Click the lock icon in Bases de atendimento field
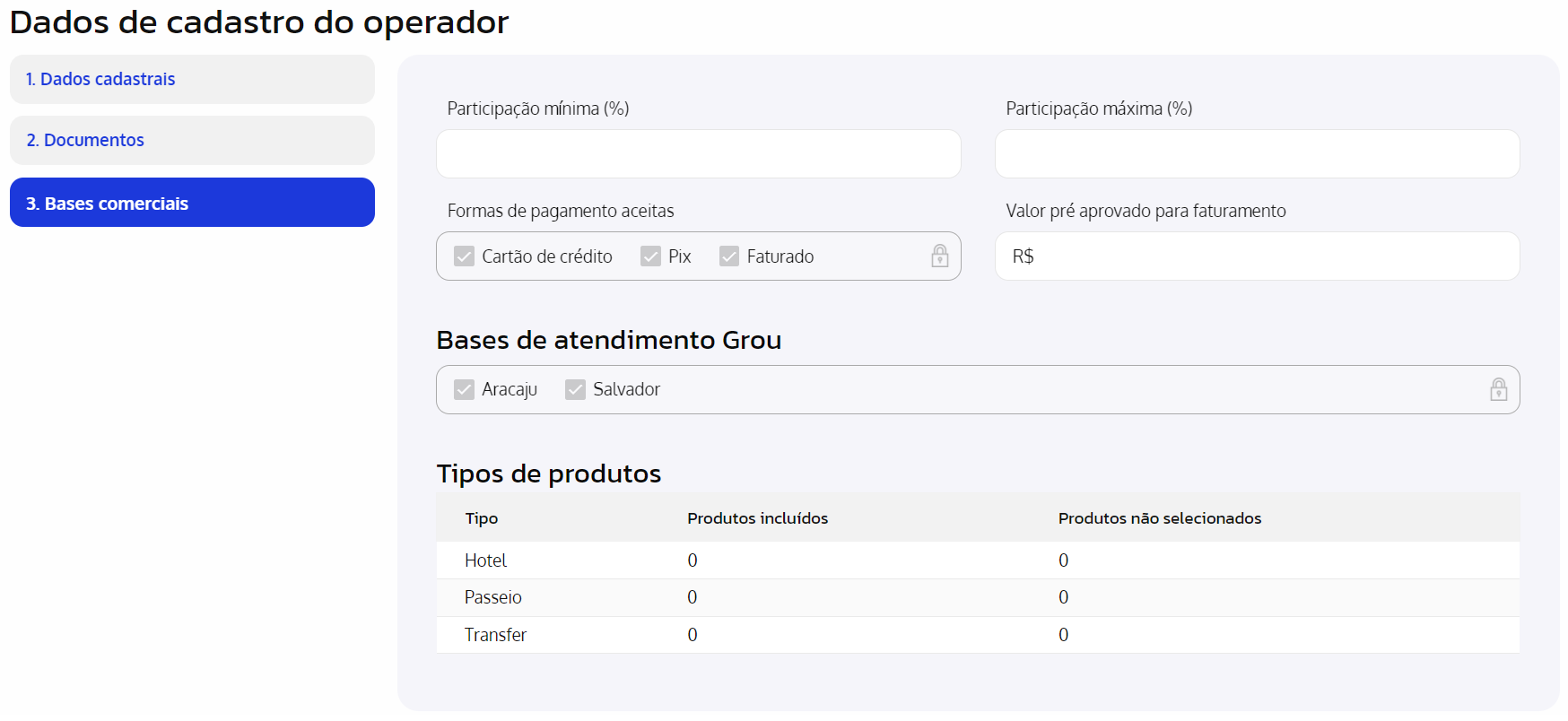The width and height of the screenshot is (1568, 721). click(1498, 389)
